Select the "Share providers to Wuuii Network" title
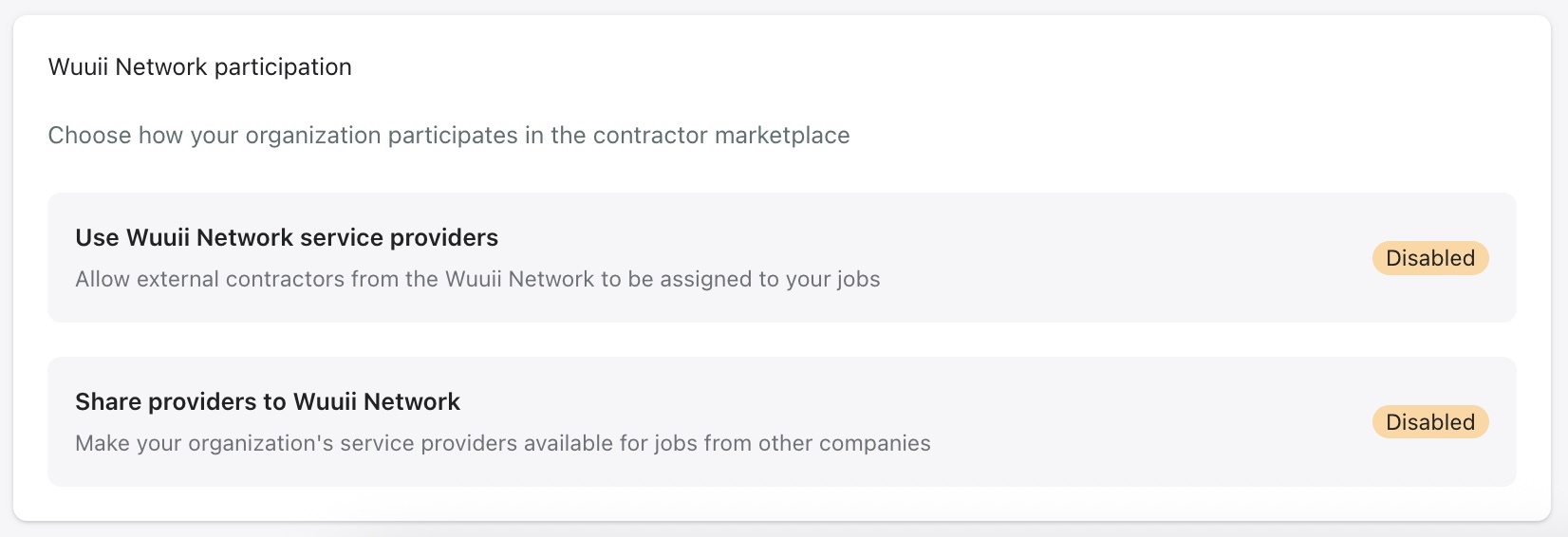 pyautogui.click(x=268, y=401)
